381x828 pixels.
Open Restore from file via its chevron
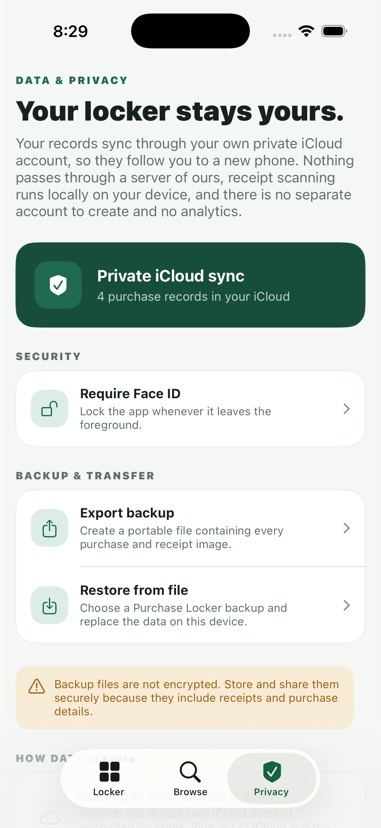(346, 605)
